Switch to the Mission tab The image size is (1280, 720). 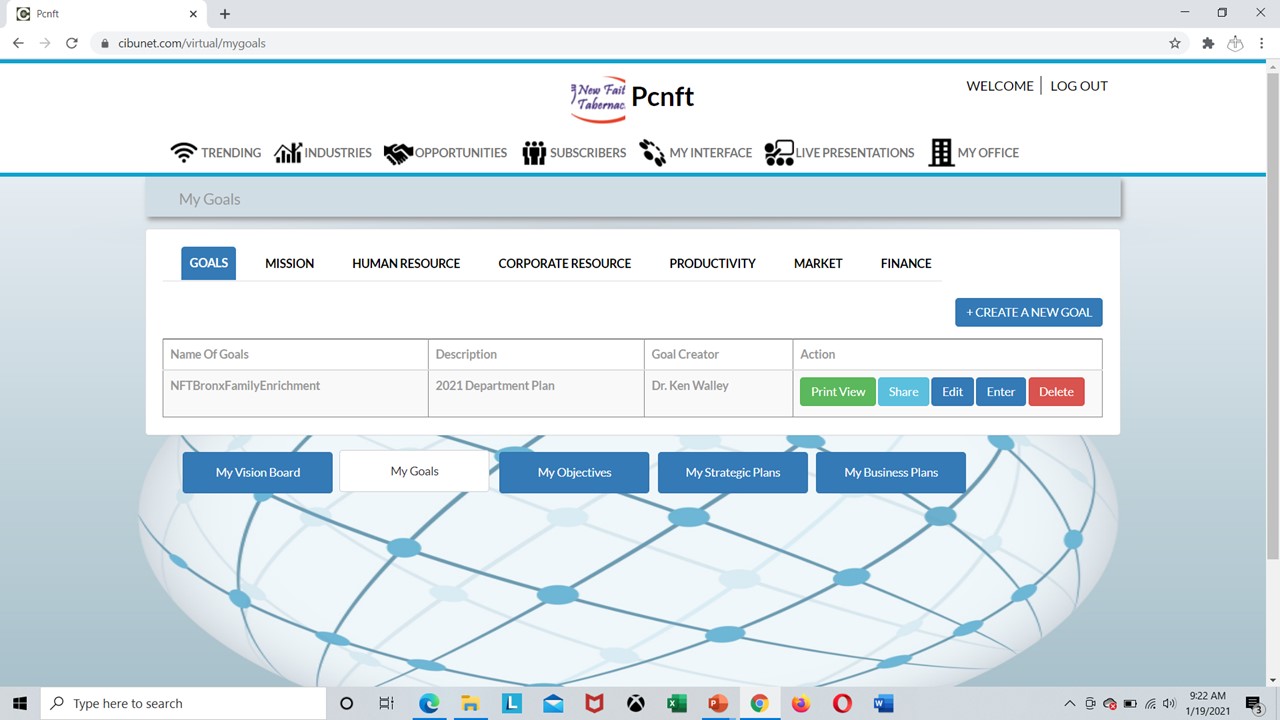(x=289, y=263)
